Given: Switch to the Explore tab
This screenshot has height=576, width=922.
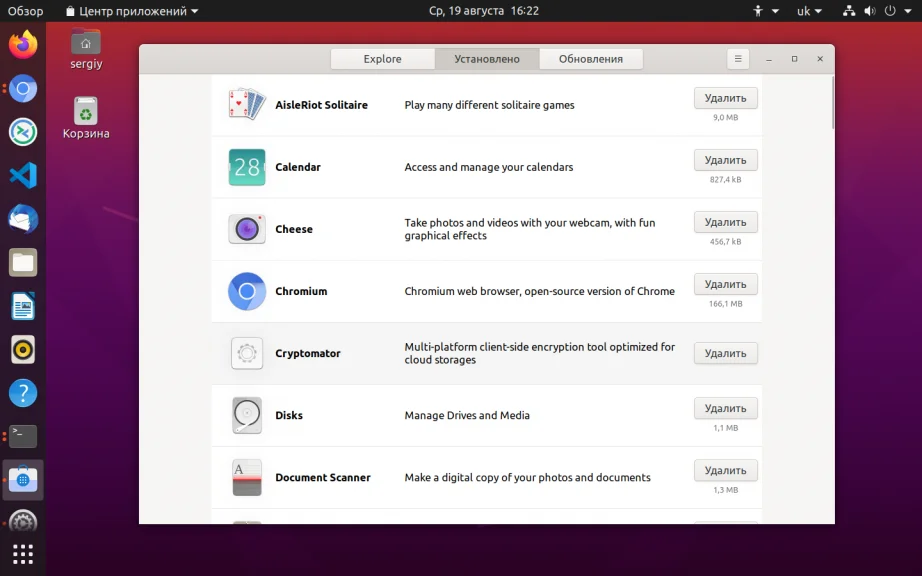Looking at the screenshot, I should point(383,59).
